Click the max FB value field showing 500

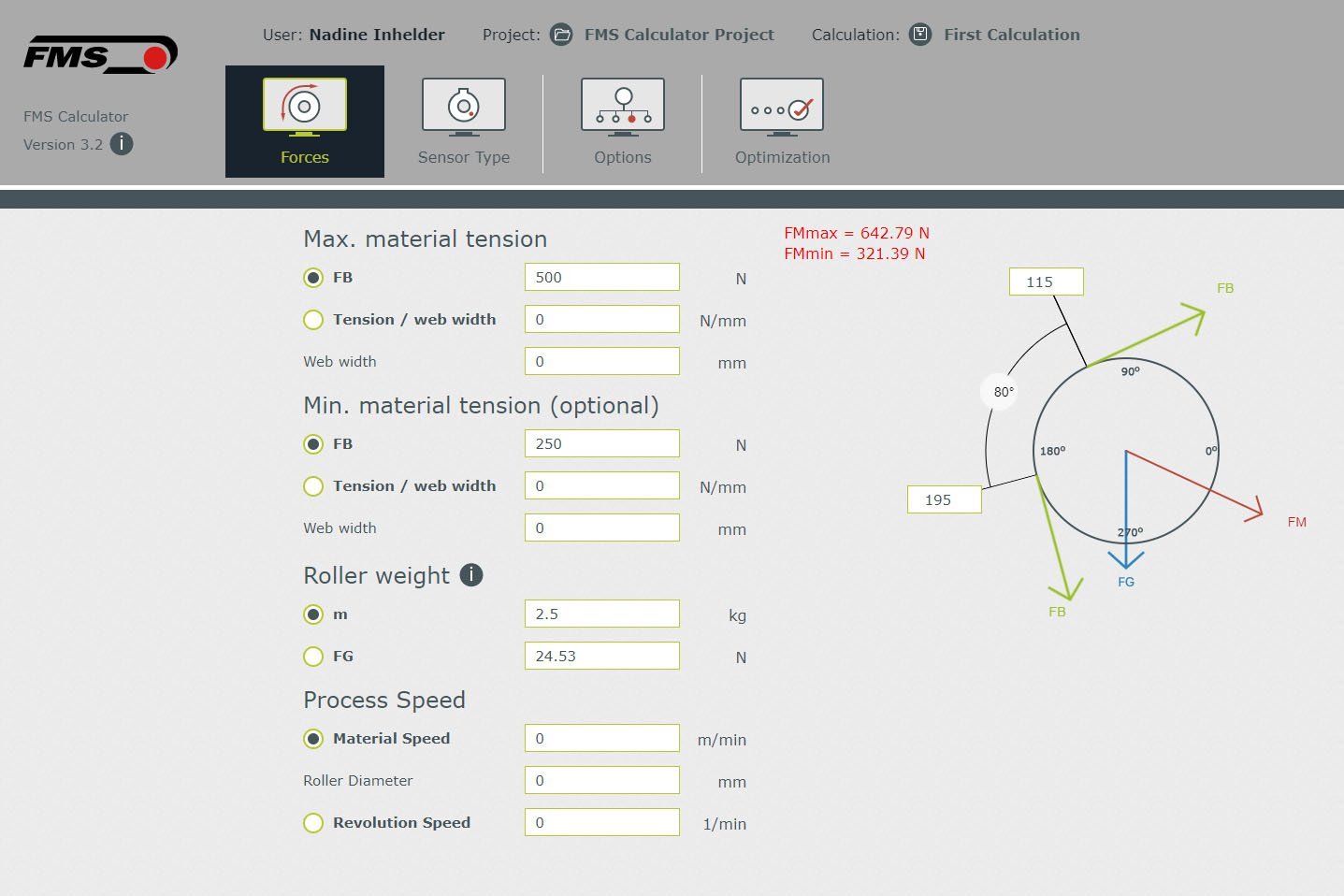coord(601,278)
